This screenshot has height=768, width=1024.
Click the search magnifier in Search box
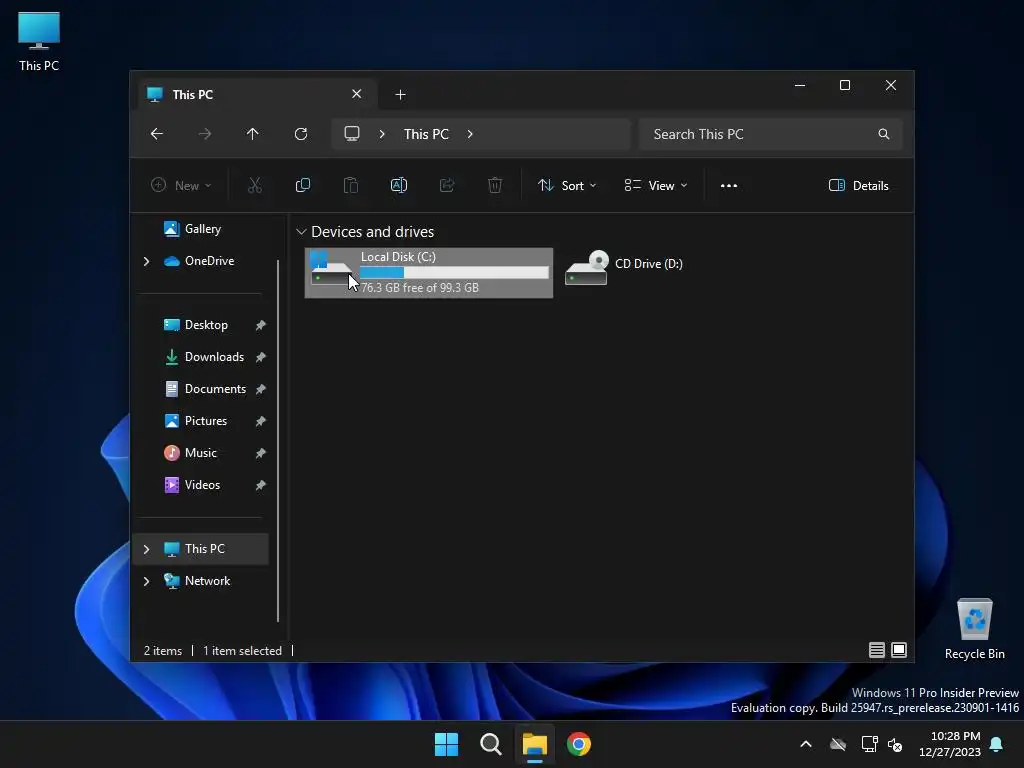pyautogui.click(x=884, y=134)
